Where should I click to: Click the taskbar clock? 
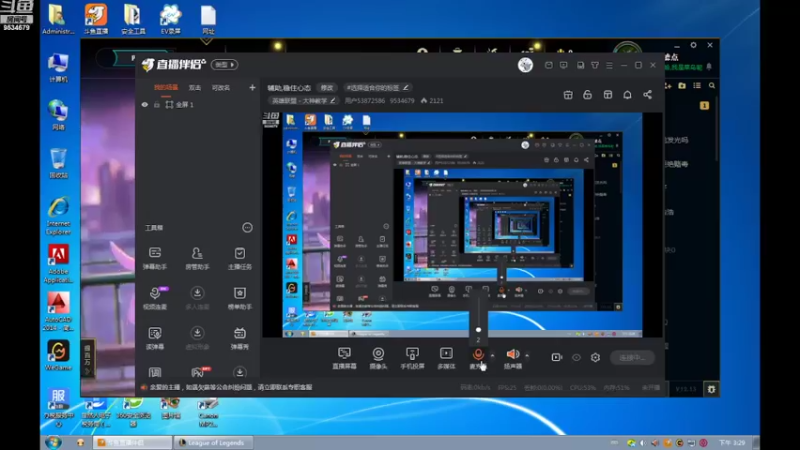tap(732, 443)
